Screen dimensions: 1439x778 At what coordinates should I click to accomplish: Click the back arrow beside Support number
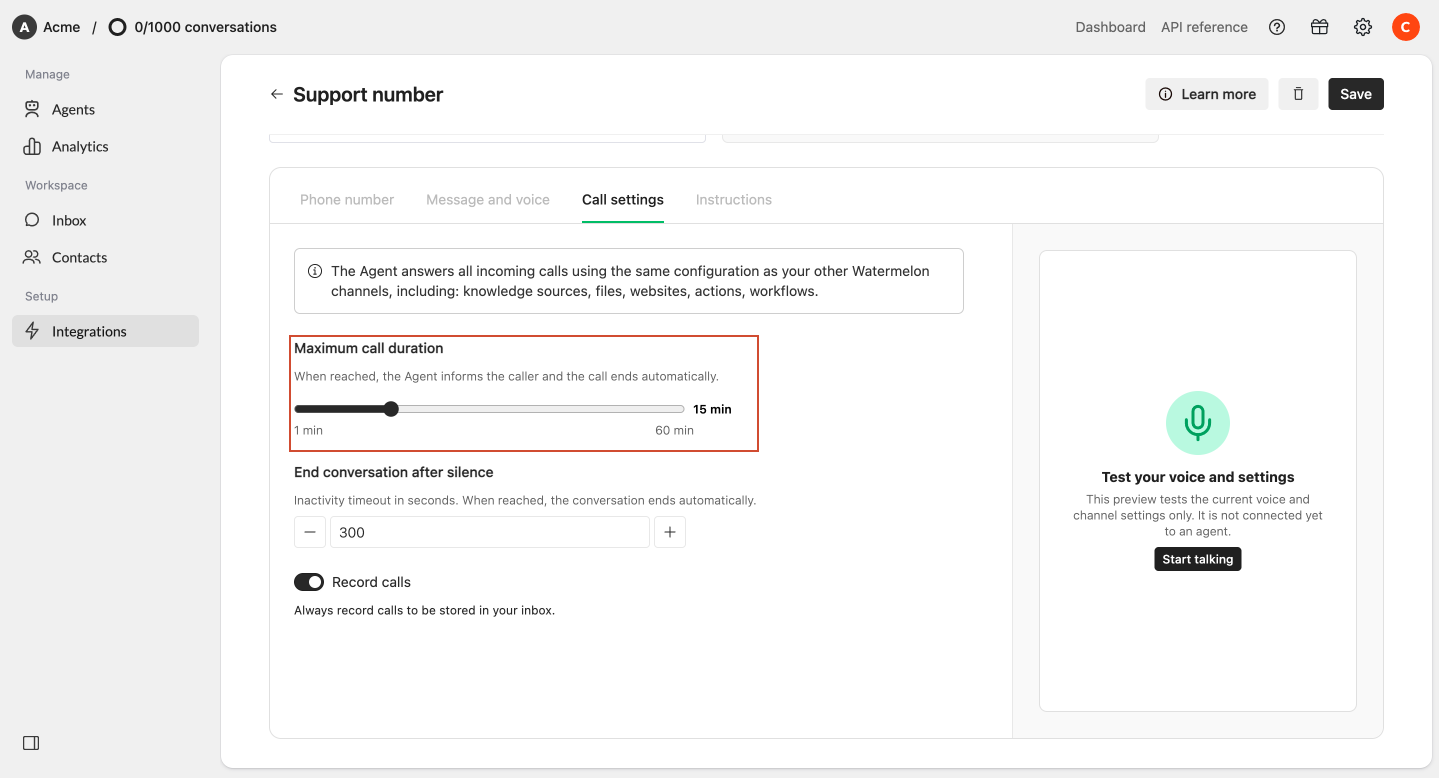(277, 94)
